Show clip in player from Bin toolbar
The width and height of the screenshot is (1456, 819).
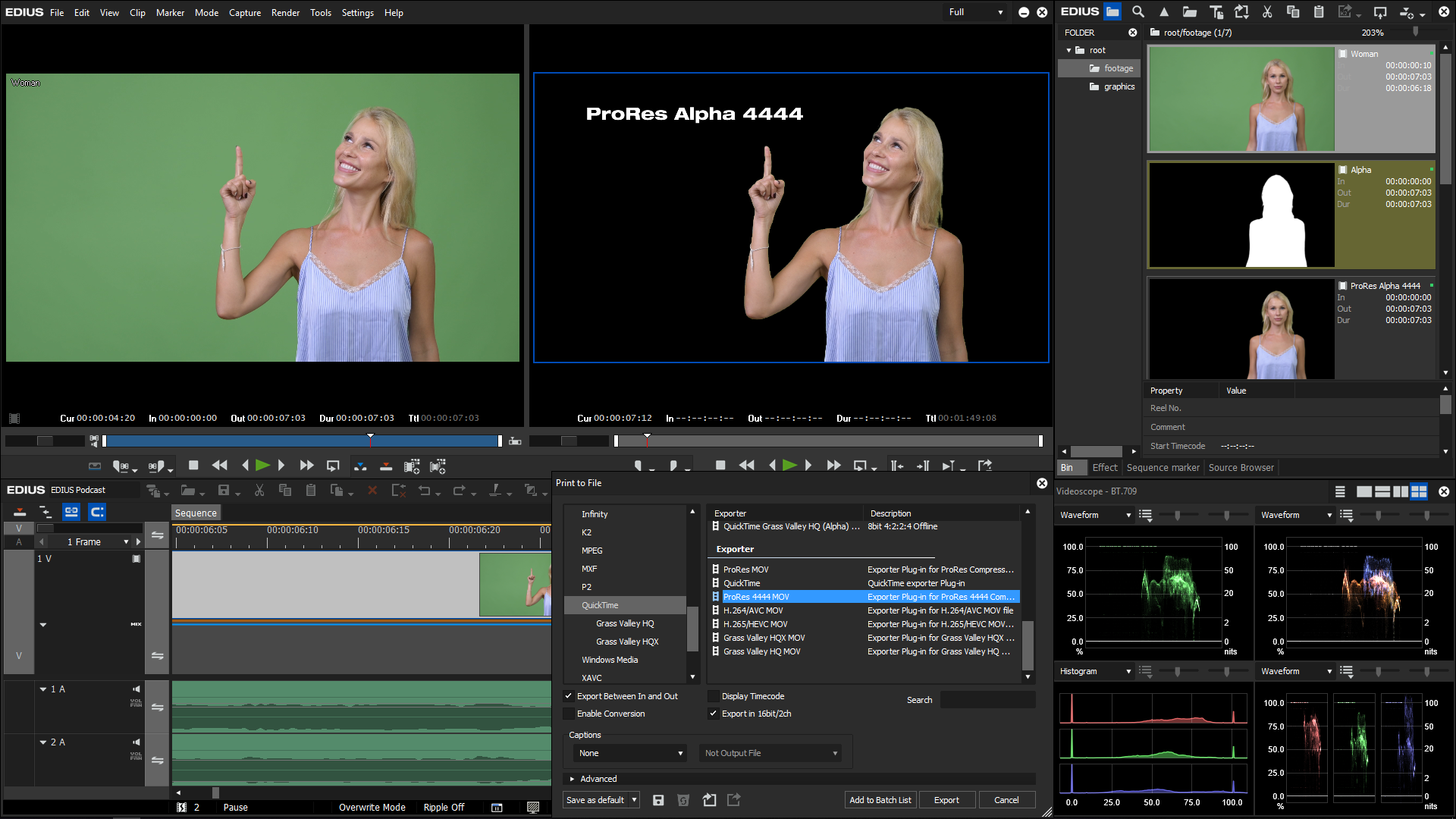pyautogui.click(x=1380, y=12)
